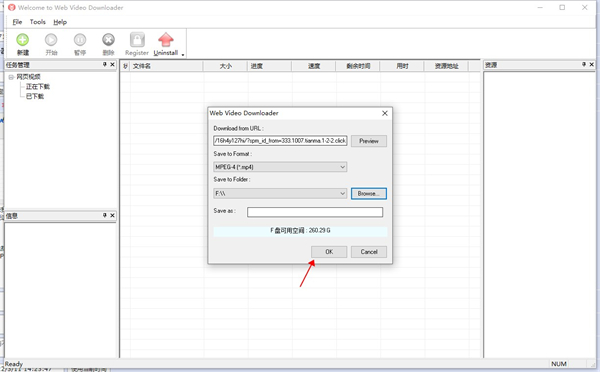Image resolution: width=600 pixels, height=372 pixels.
Task: Maximize the Web Video Downloader main window
Action: pos(562,7)
